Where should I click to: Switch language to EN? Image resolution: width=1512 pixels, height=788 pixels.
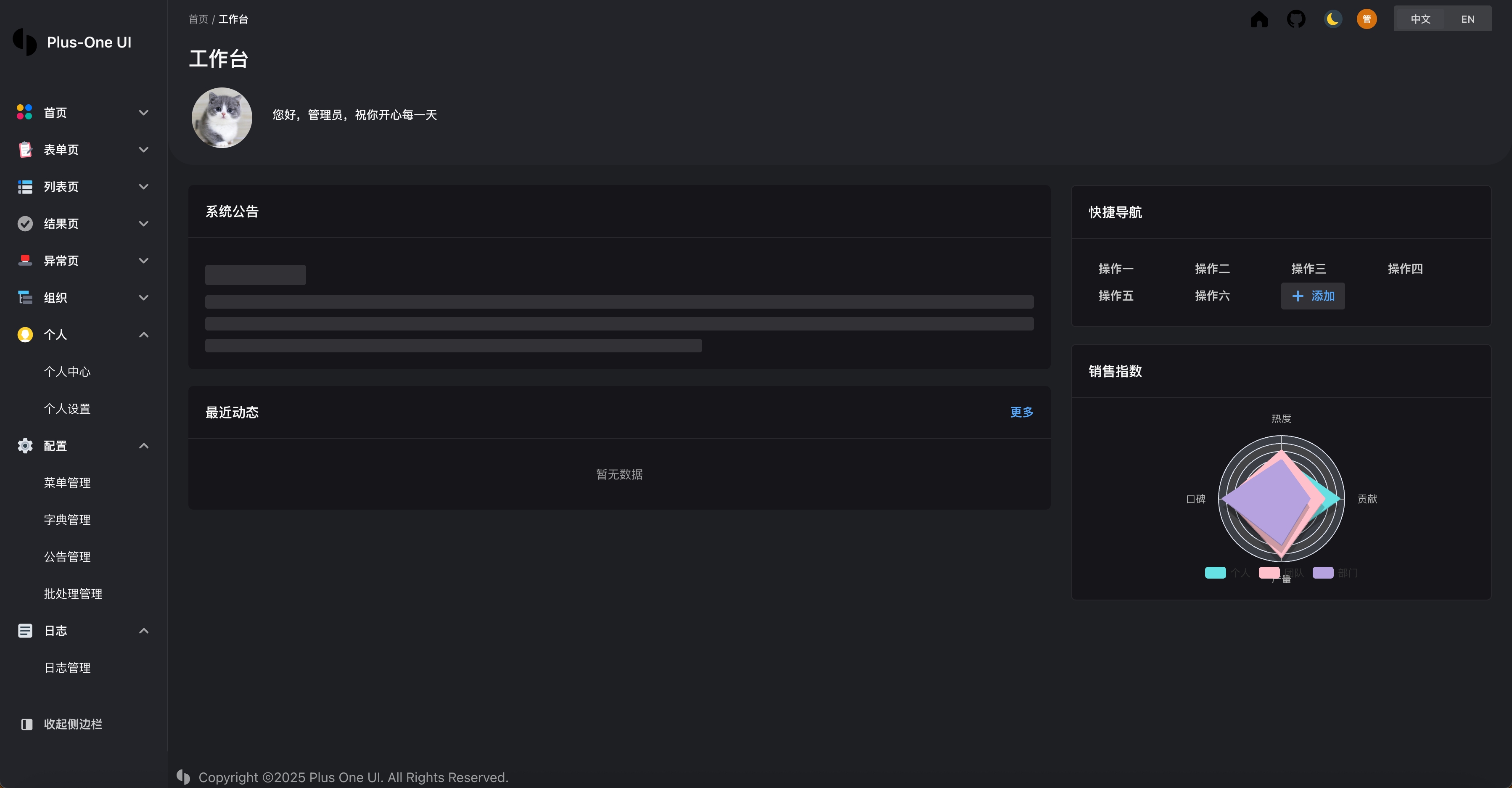pos(1467,19)
